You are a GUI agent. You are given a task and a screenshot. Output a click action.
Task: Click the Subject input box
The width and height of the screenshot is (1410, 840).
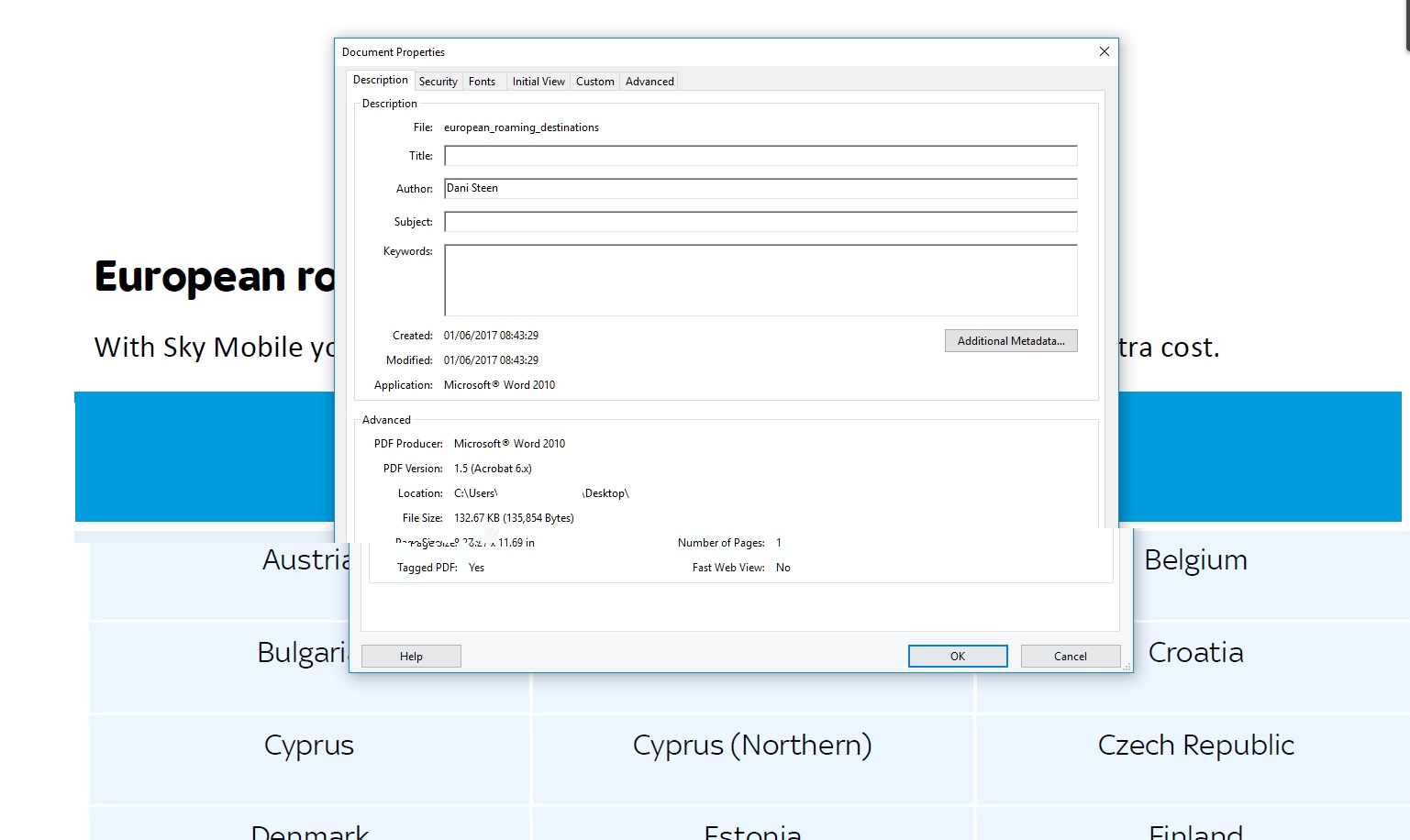coord(761,222)
